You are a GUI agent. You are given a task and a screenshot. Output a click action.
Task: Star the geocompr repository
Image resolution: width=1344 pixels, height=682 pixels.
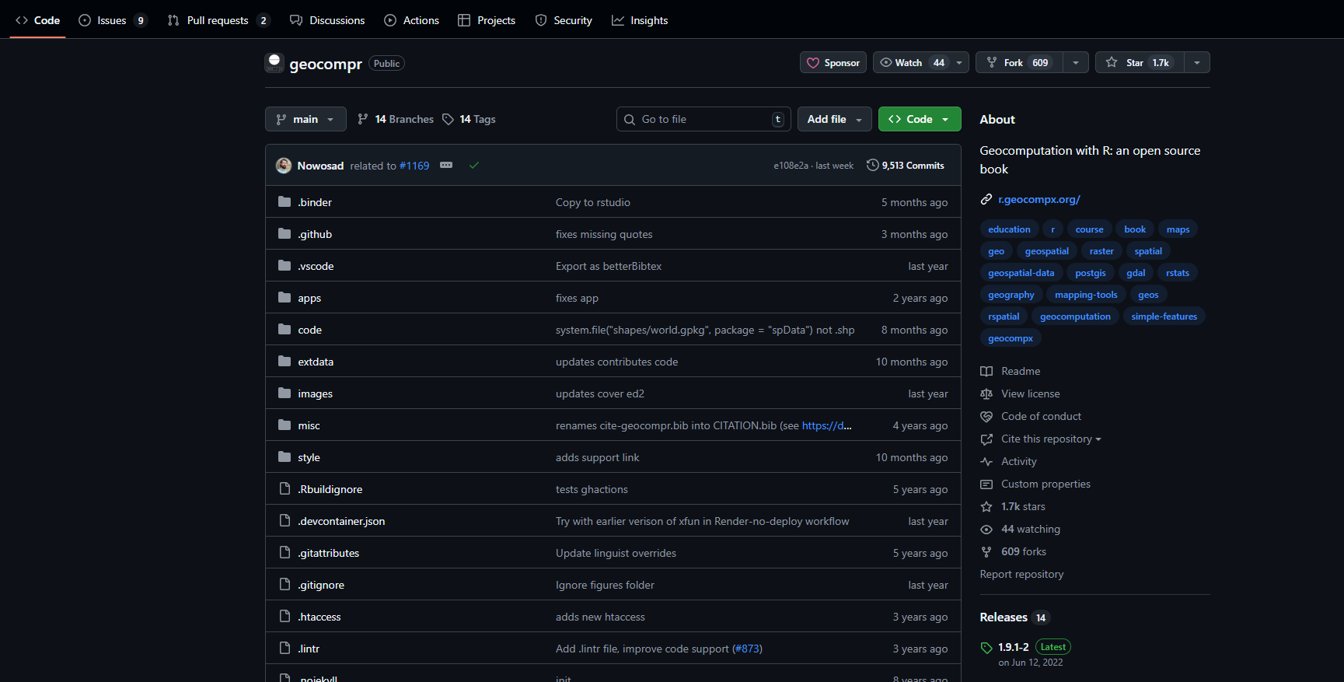pos(1139,63)
